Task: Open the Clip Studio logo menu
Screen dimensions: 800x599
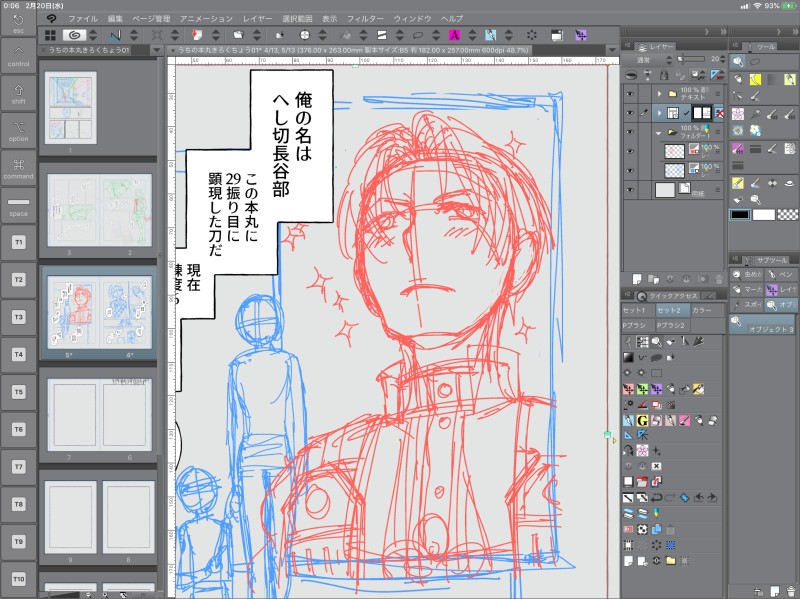Action: (51, 19)
